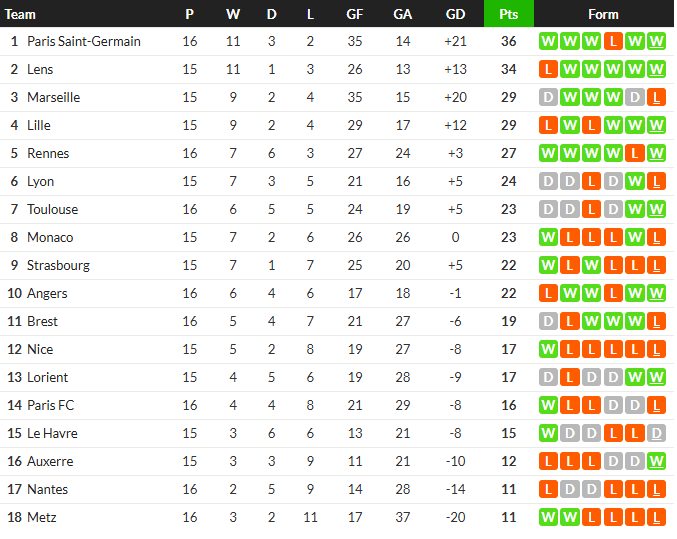The width and height of the screenshot is (677, 539).
Task: Click Paris Saint-Germain's latest form W badge
Action: (x=656, y=41)
